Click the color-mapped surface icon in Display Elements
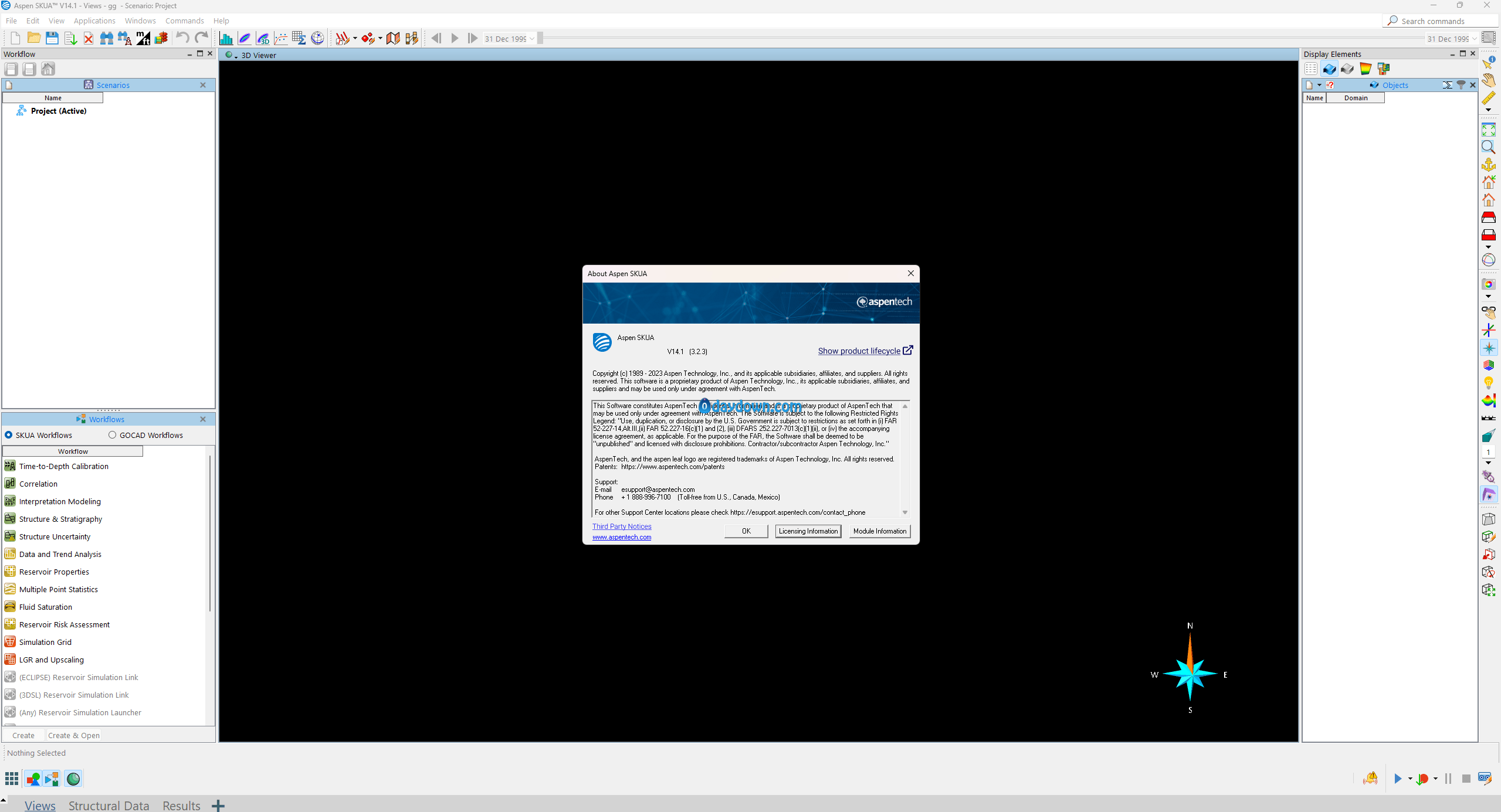The height and width of the screenshot is (812, 1501). pyautogui.click(x=1366, y=69)
